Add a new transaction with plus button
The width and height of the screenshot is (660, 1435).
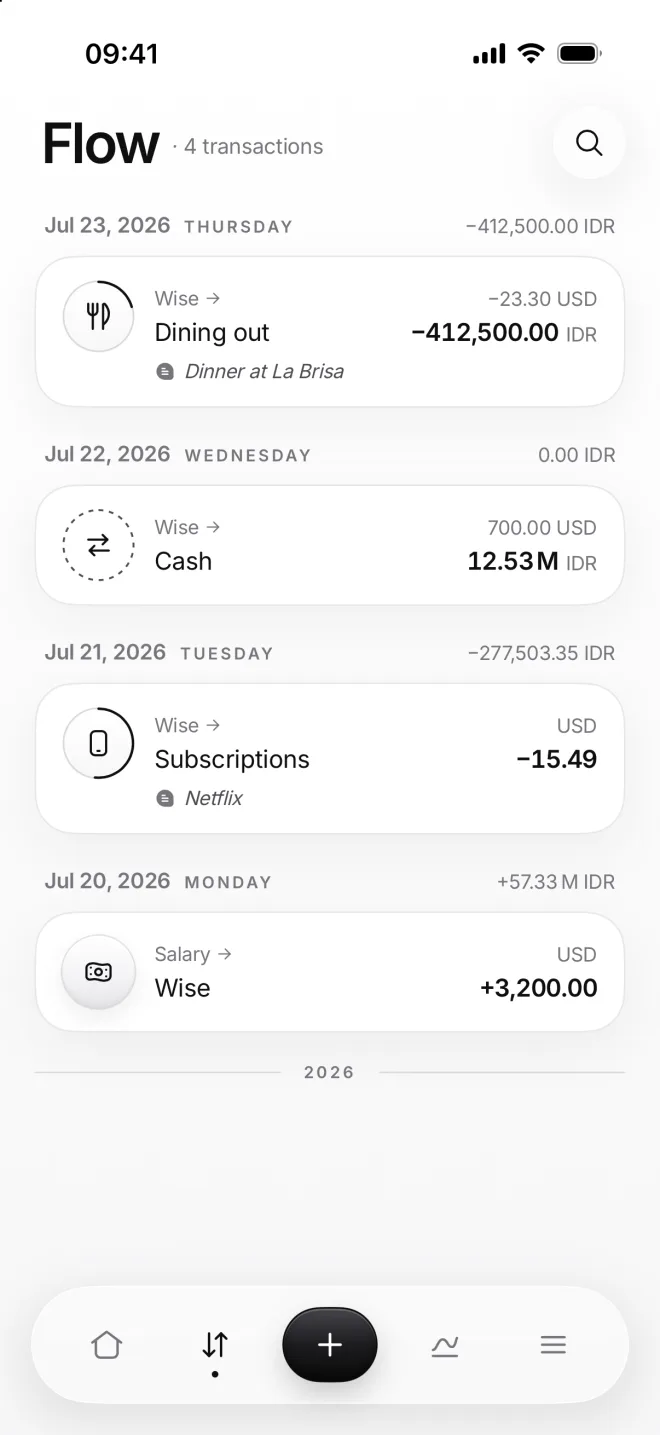[x=330, y=1345]
